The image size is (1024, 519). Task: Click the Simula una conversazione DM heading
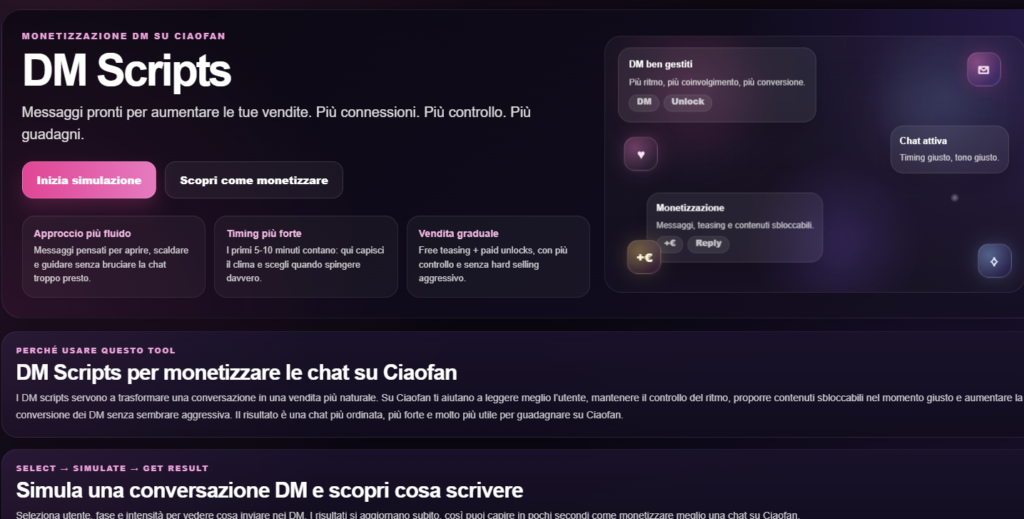269,490
